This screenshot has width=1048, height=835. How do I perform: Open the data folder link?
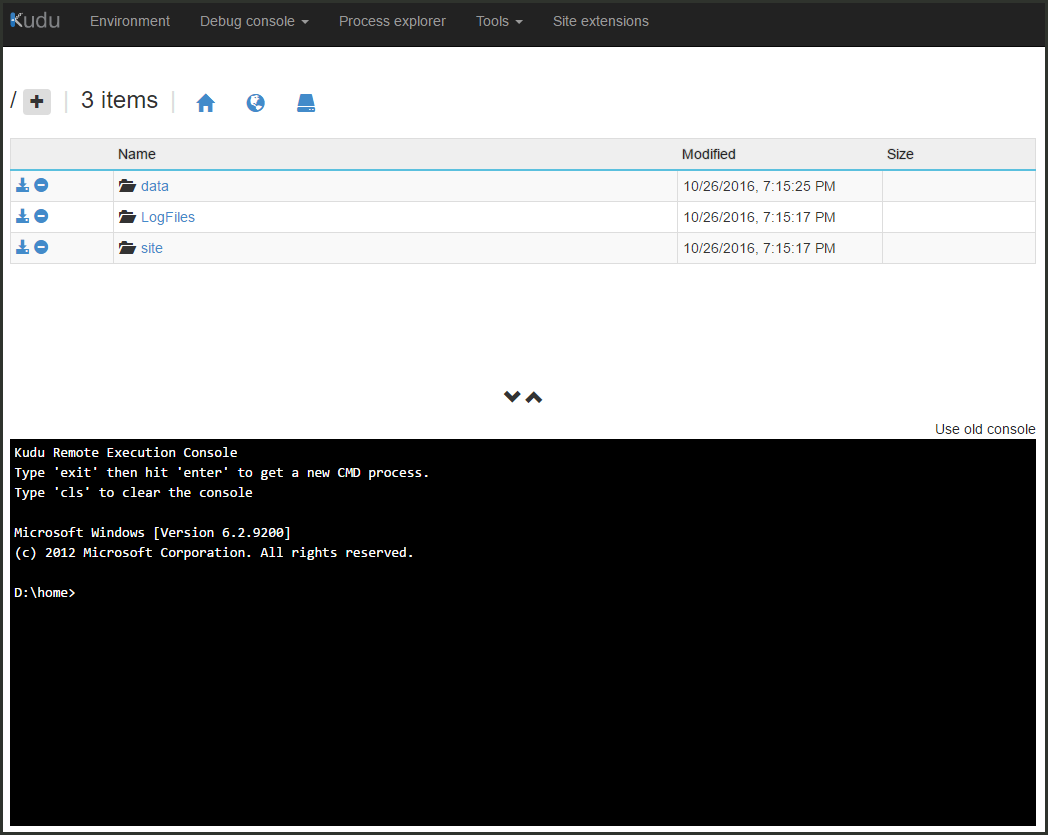[x=155, y=186]
